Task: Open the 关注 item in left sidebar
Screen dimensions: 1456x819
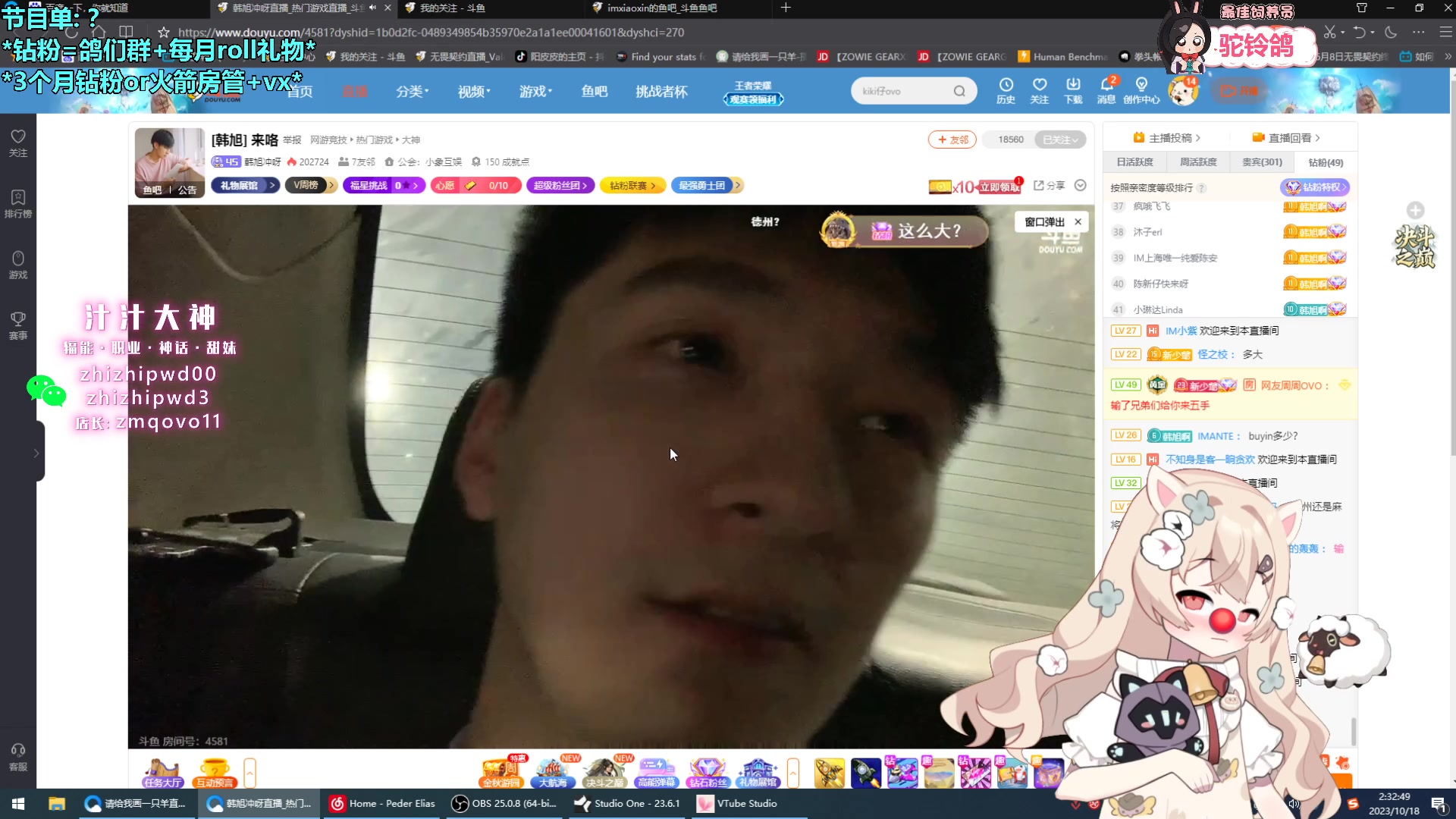Action: (18, 143)
